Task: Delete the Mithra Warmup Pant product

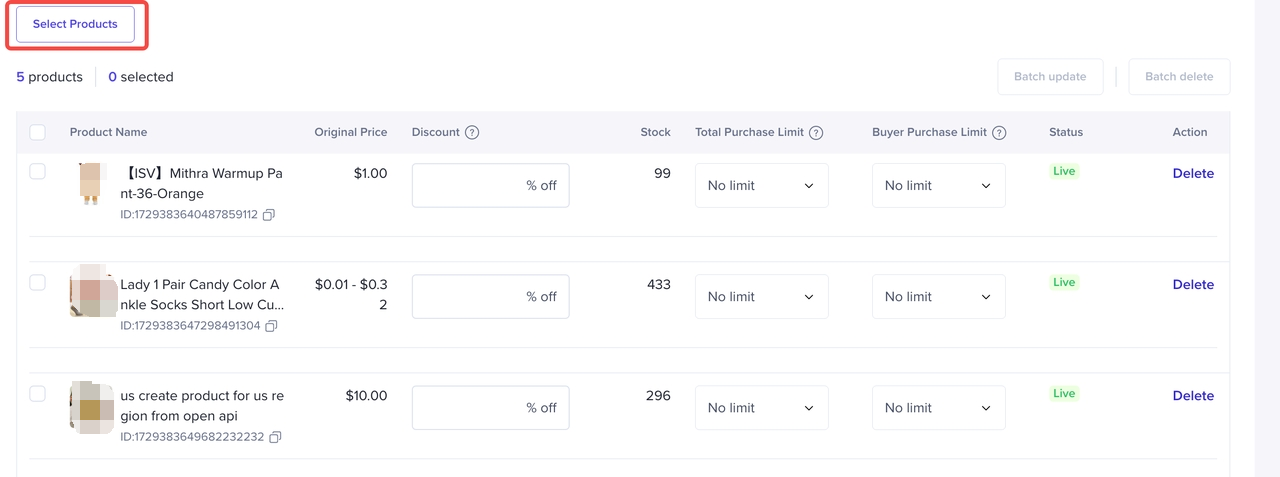Action: click(1193, 174)
